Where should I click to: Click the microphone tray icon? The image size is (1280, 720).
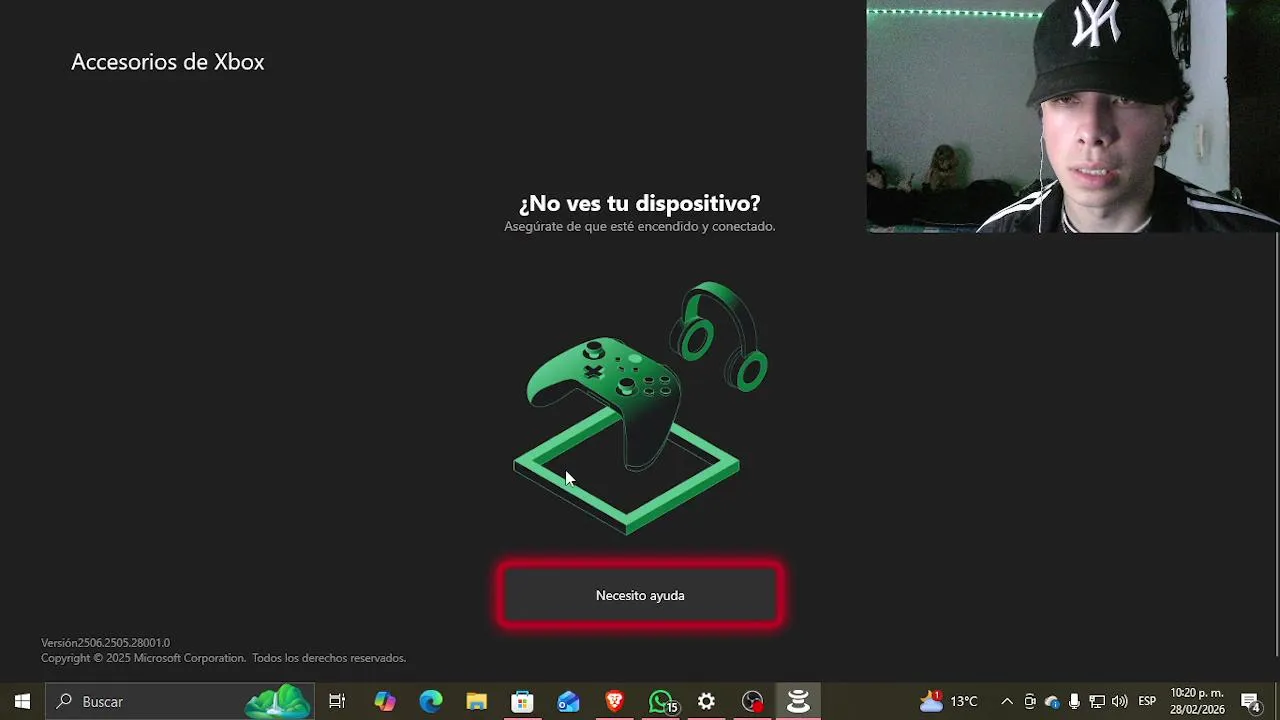(x=1074, y=701)
